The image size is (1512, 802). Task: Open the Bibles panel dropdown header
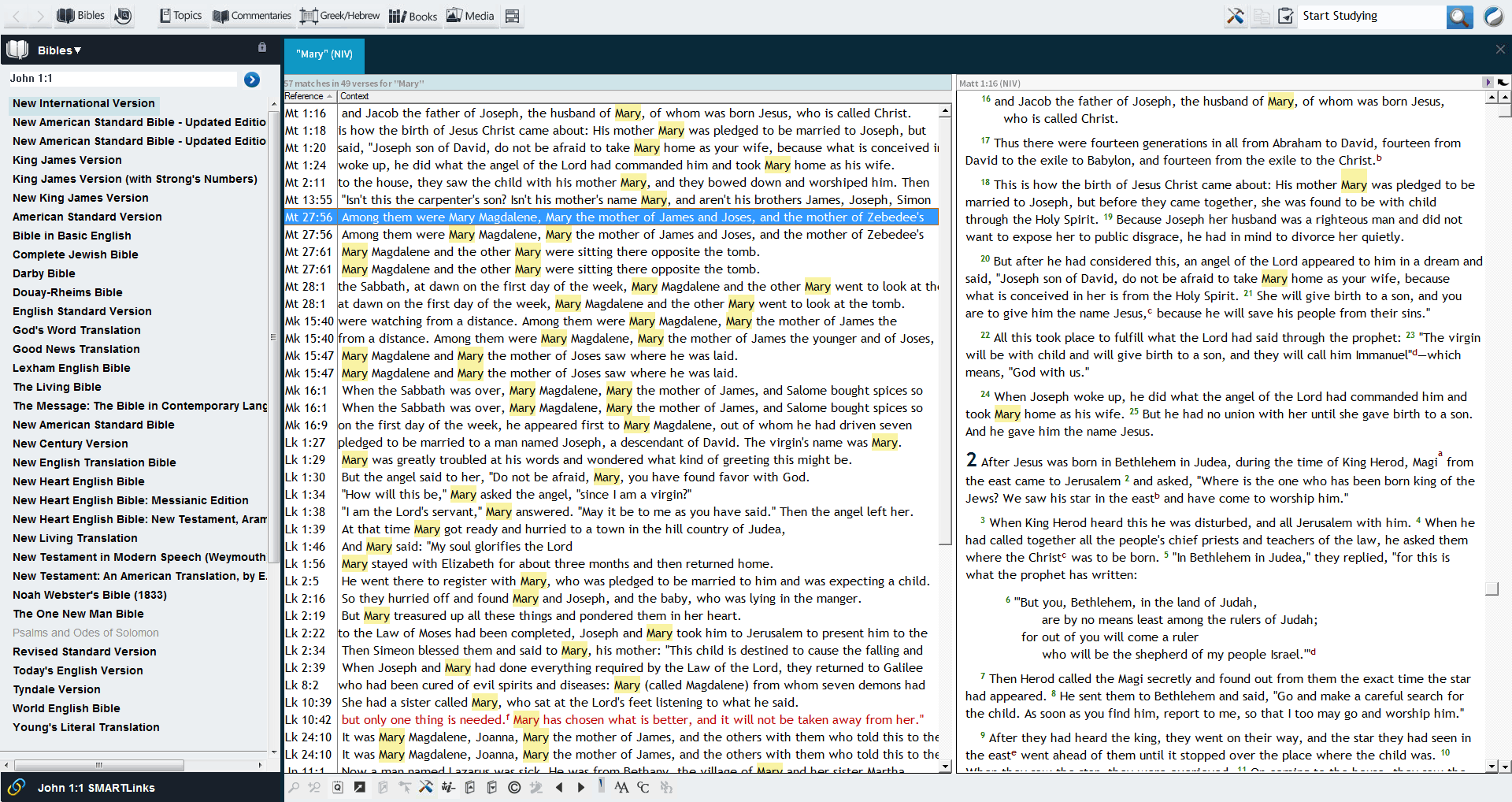pyautogui.click(x=59, y=50)
